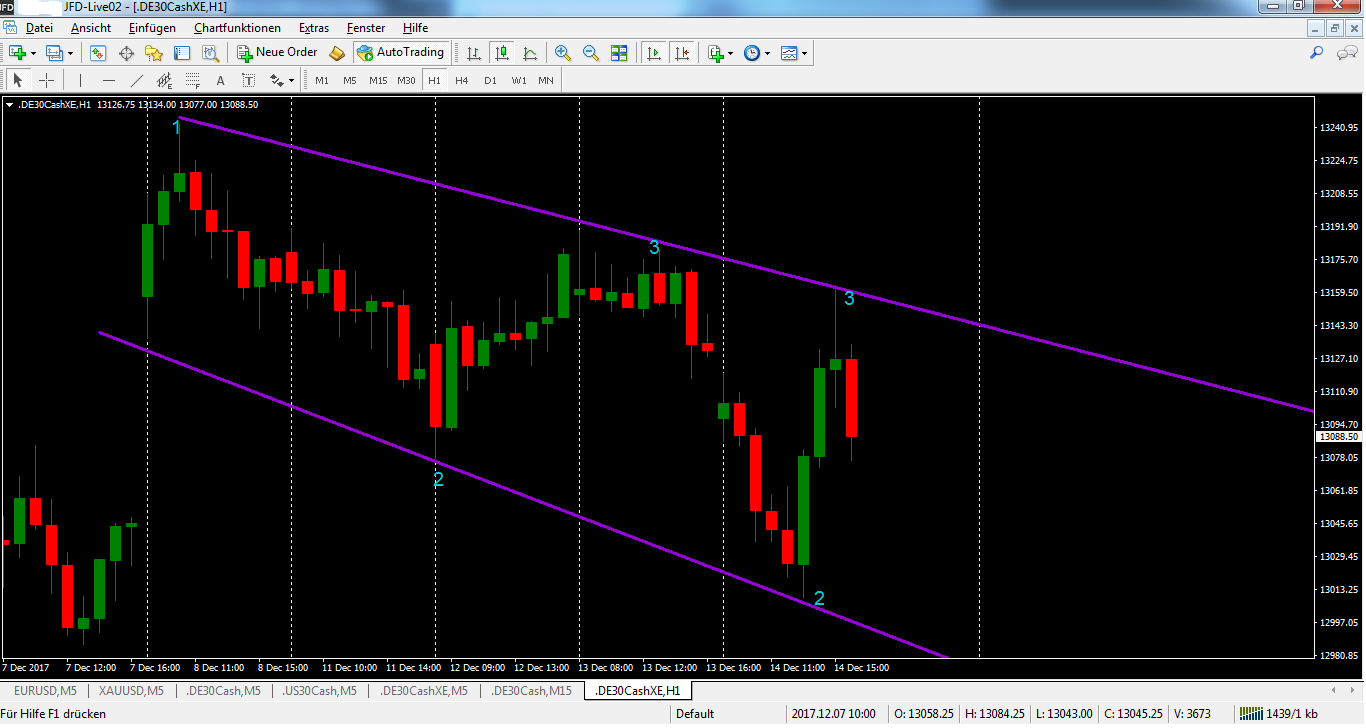Viewport: 1366px width, 728px height.
Task: Select the crosshair tool
Action: [x=46, y=80]
